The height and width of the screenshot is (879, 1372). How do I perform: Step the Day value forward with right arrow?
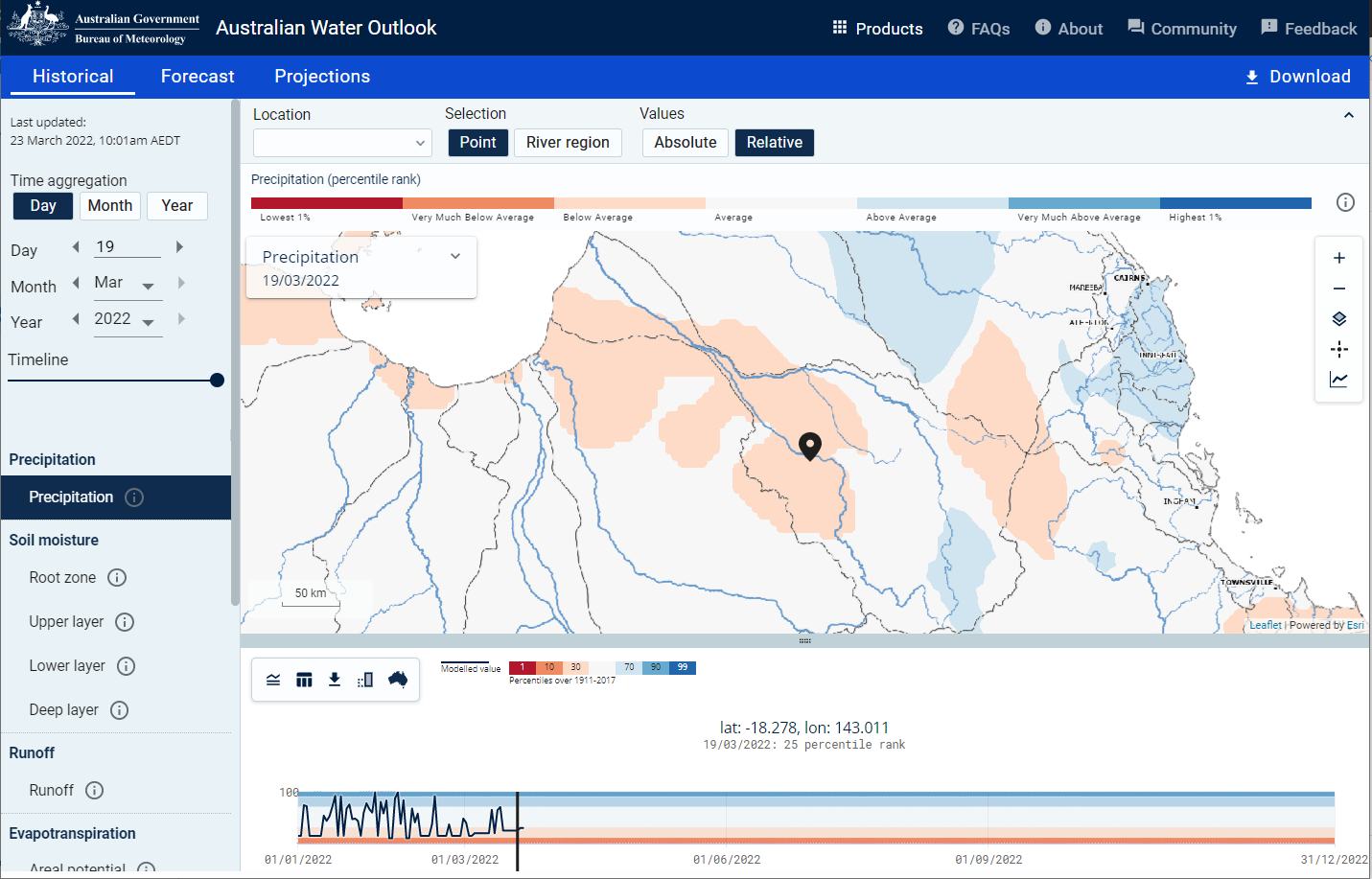tap(179, 246)
